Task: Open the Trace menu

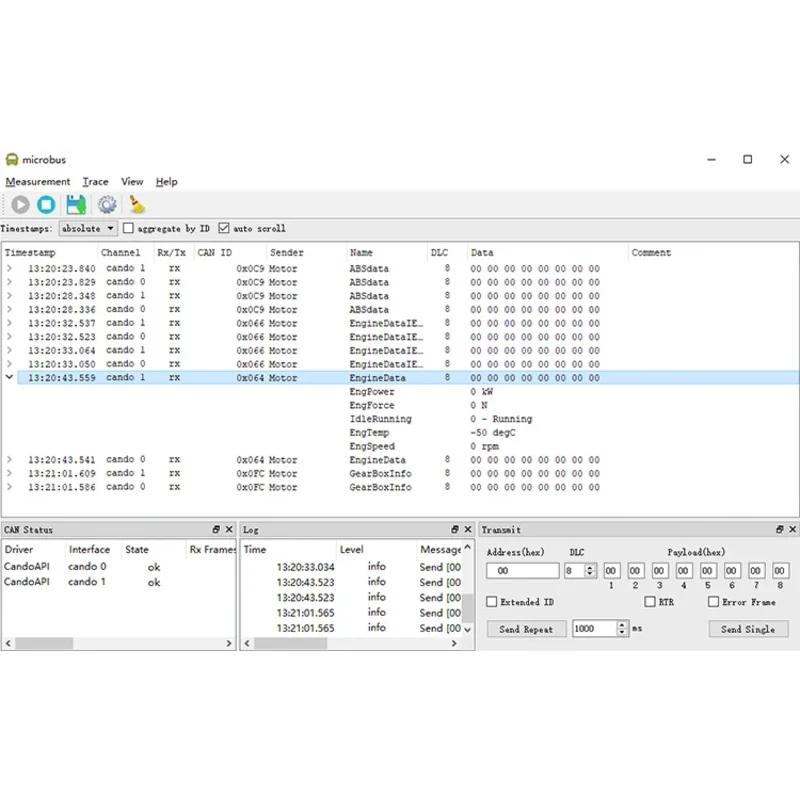Action: (x=96, y=182)
